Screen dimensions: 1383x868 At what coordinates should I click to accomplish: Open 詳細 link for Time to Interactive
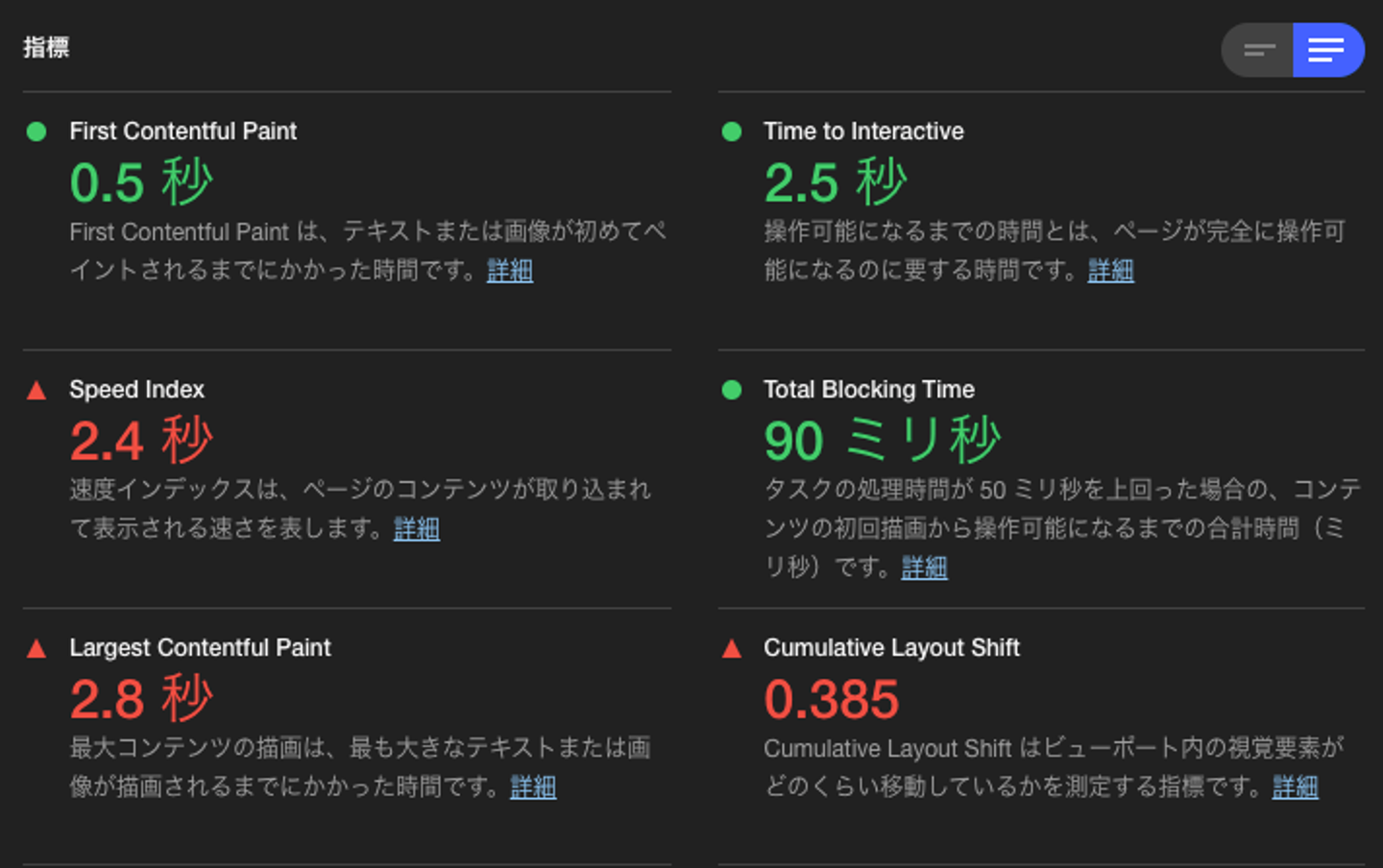click(x=1110, y=271)
